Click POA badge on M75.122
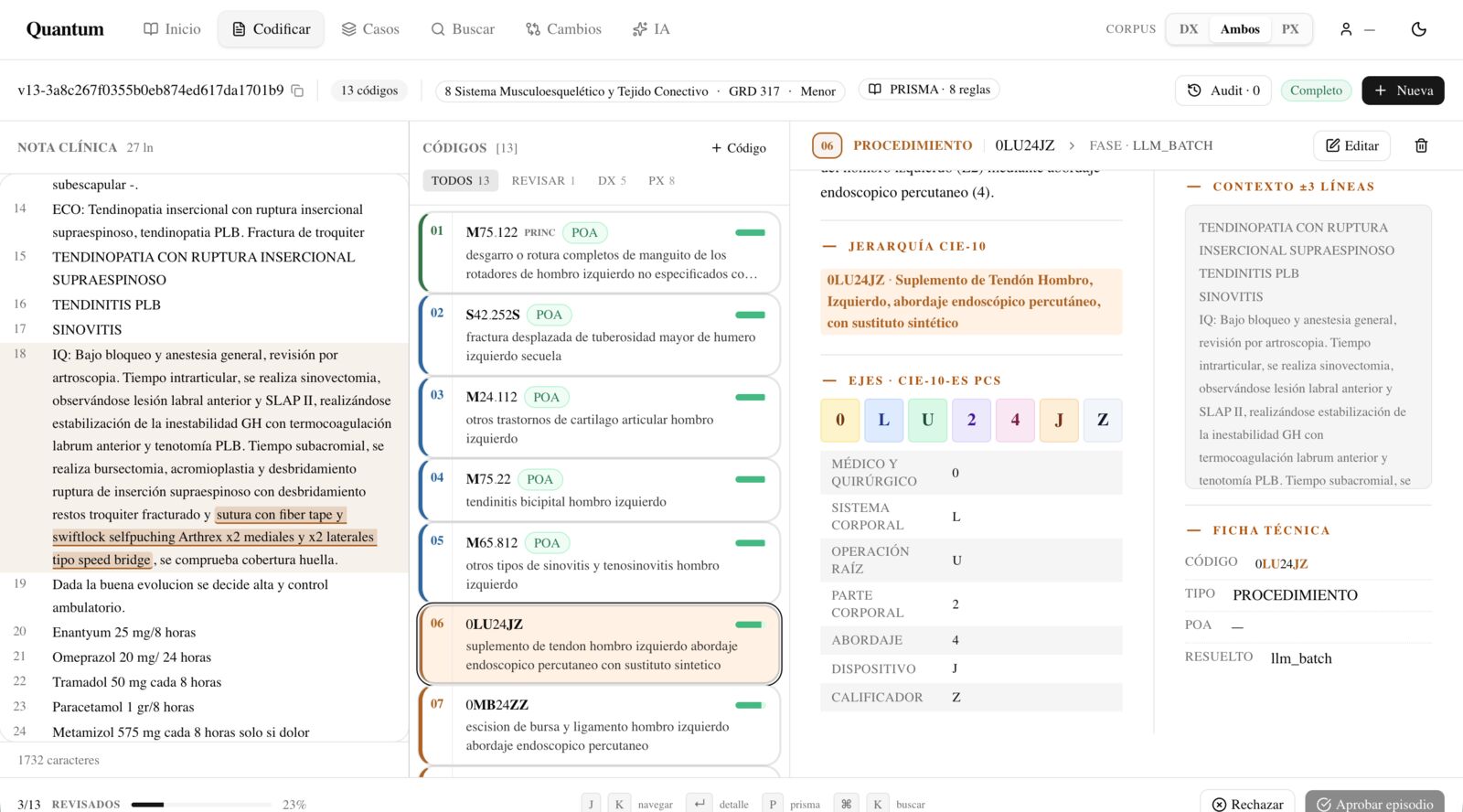The width and height of the screenshot is (1463, 812). (584, 233)
